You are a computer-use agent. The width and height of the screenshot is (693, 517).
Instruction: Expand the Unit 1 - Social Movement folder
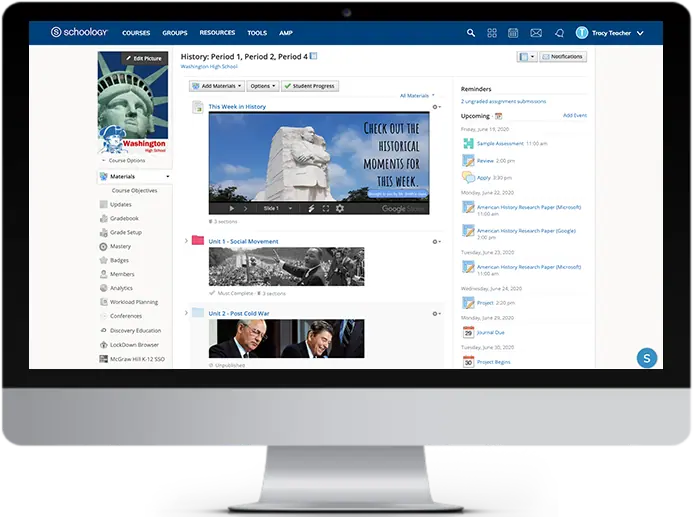click(x=186, y=241)
